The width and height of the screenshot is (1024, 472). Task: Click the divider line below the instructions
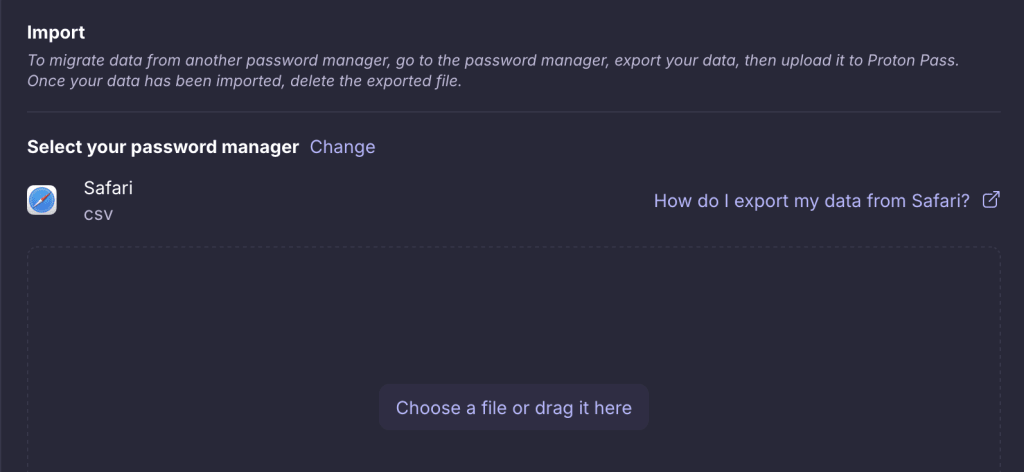coord(512,112)
